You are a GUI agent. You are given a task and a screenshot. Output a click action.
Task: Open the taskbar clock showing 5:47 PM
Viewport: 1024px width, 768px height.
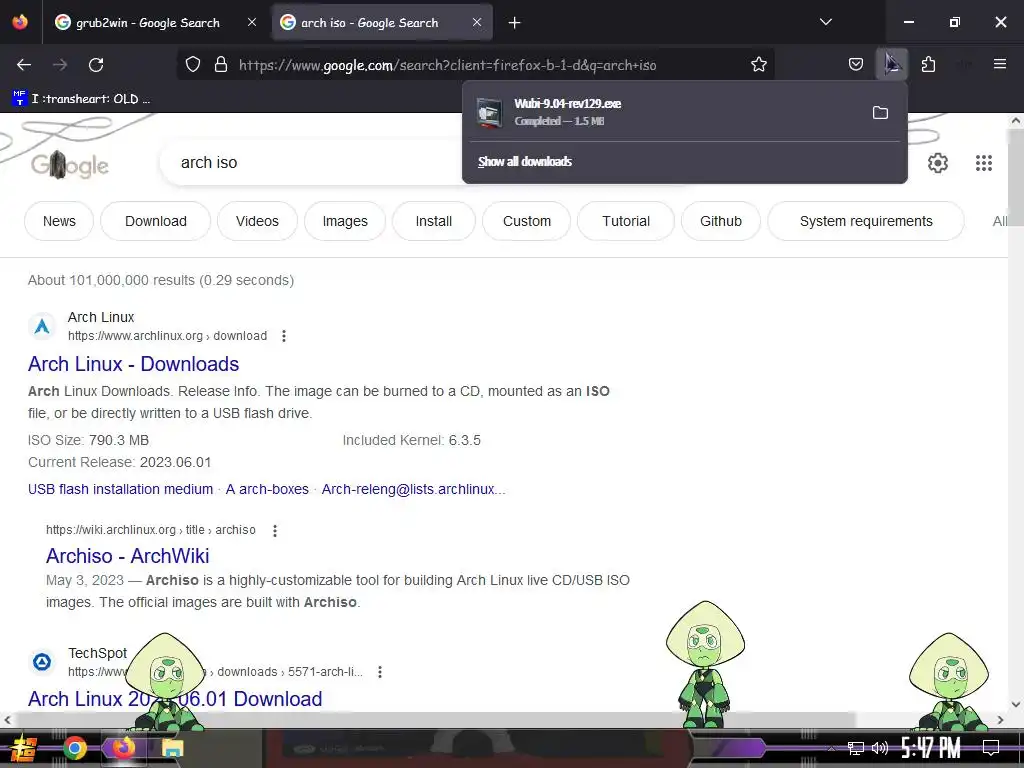tap(931, 748)
